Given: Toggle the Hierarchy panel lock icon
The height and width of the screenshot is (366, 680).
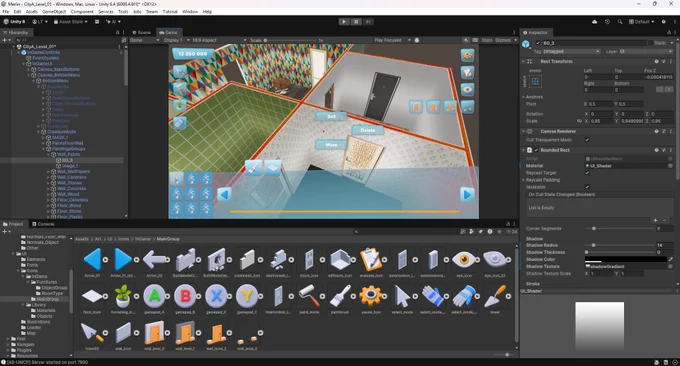Looking at the screenshot, I should (117, 32).
